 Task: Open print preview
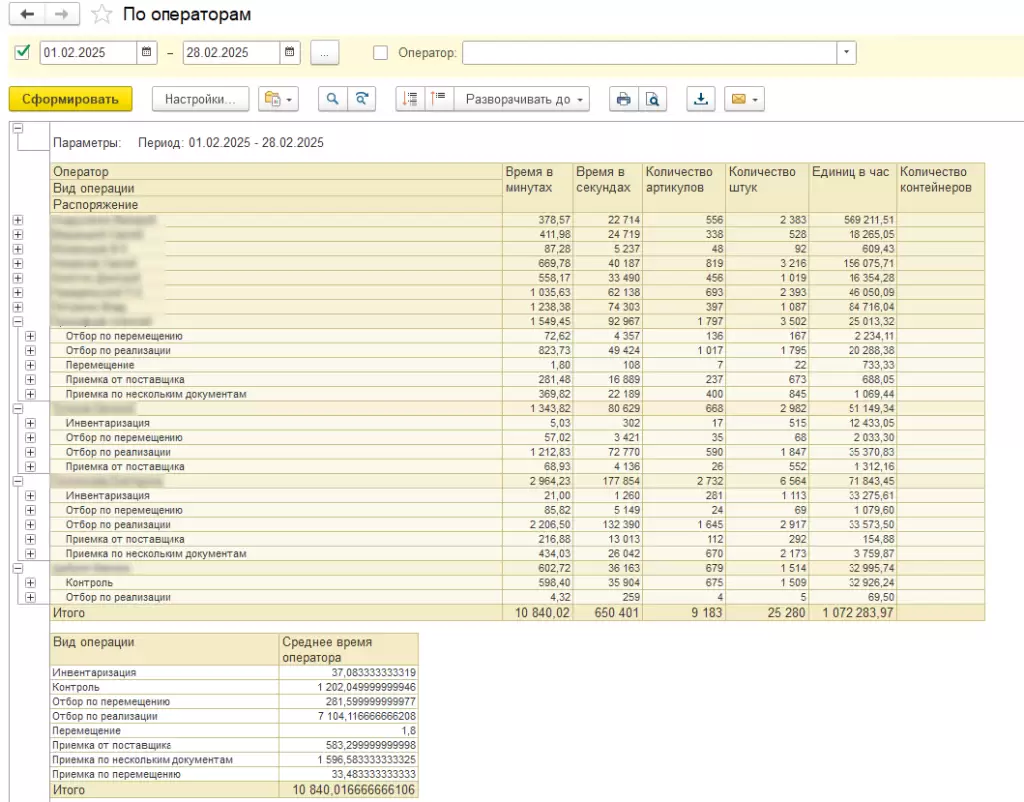[652, 99]
